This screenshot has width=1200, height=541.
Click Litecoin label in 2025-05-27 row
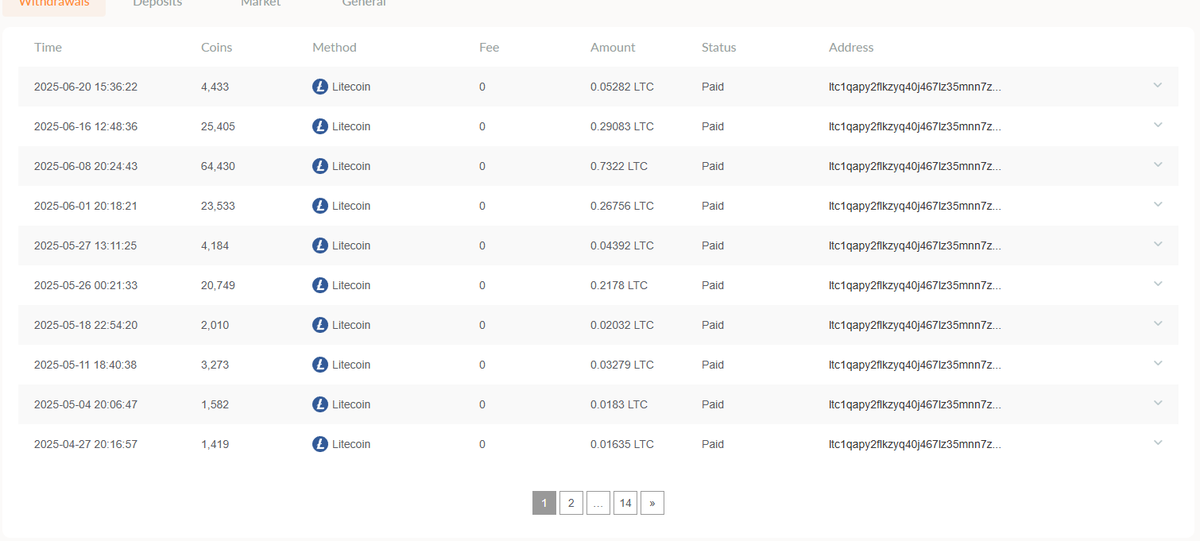tap(351, 246)
